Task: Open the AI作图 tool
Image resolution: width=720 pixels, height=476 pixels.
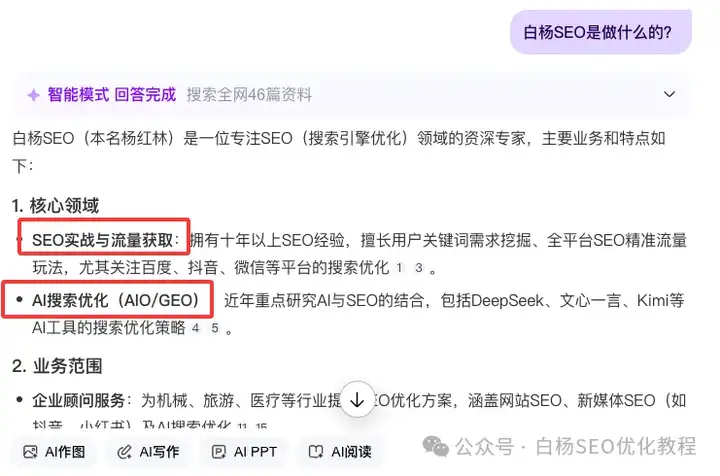Action: point(54,452)
